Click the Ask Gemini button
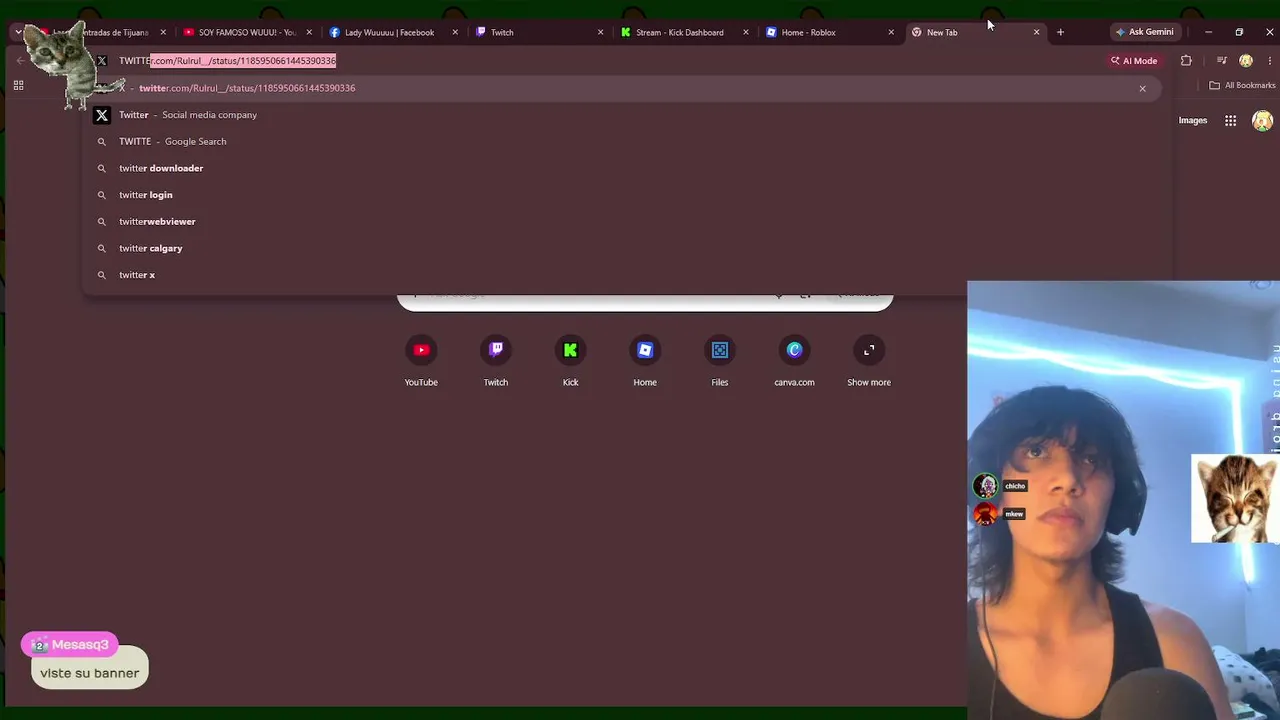1280x720 pixels. pos(1144,32)
